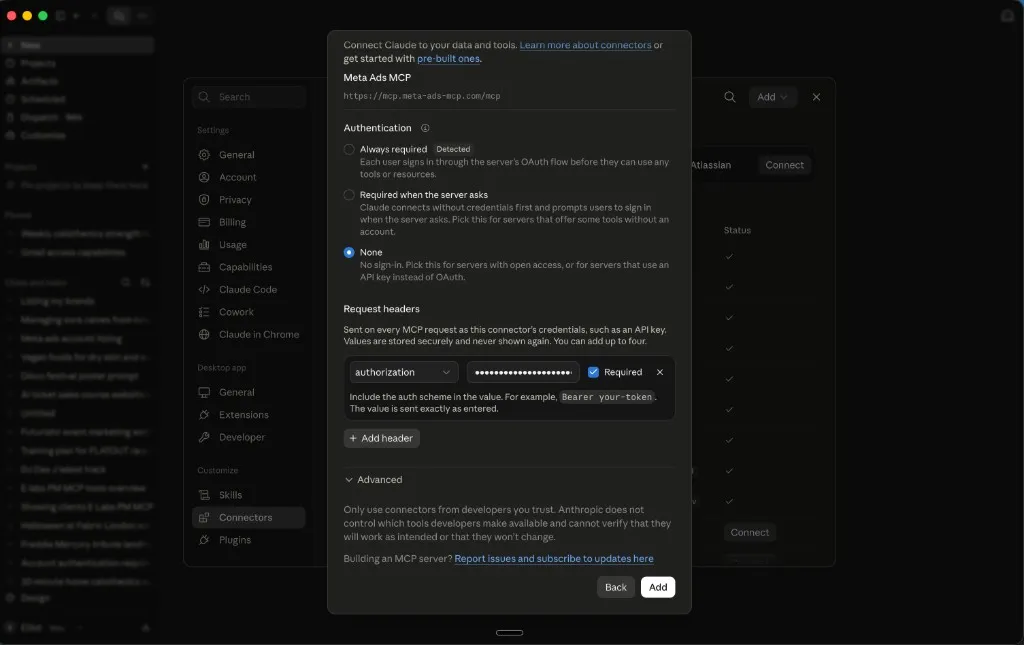Screen dimensions: 1024x645
Task: Select the Always required authentication option
Action: click(x=349, y=149)
